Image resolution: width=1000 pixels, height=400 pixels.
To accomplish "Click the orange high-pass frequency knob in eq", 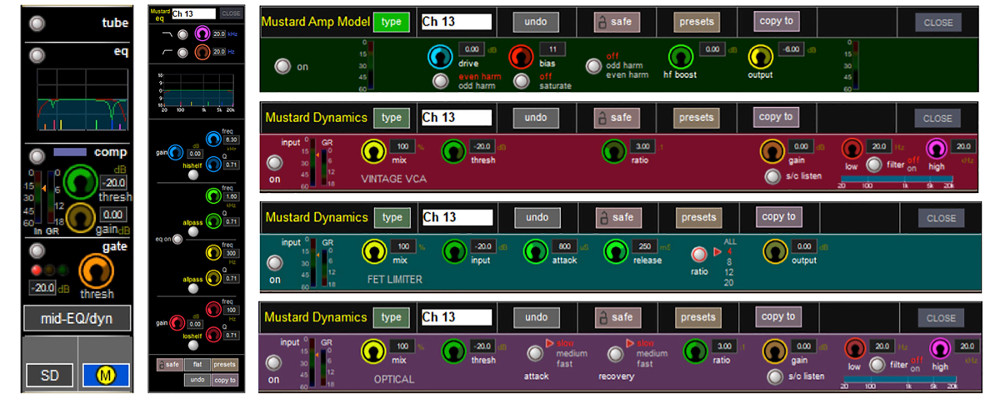I will click(x=202, y=52).
